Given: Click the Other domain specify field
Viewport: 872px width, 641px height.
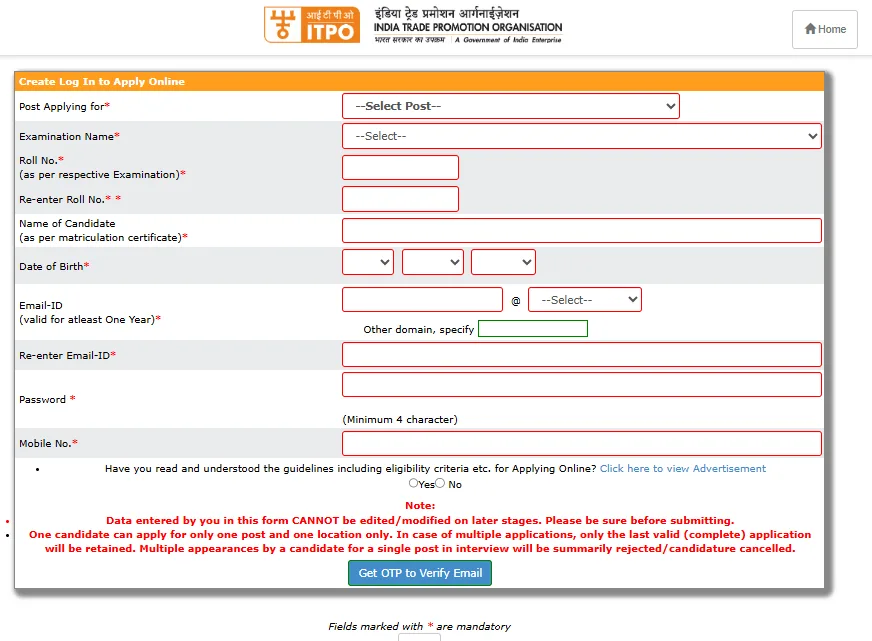Looking at the screenshot, I should [533, 329].
